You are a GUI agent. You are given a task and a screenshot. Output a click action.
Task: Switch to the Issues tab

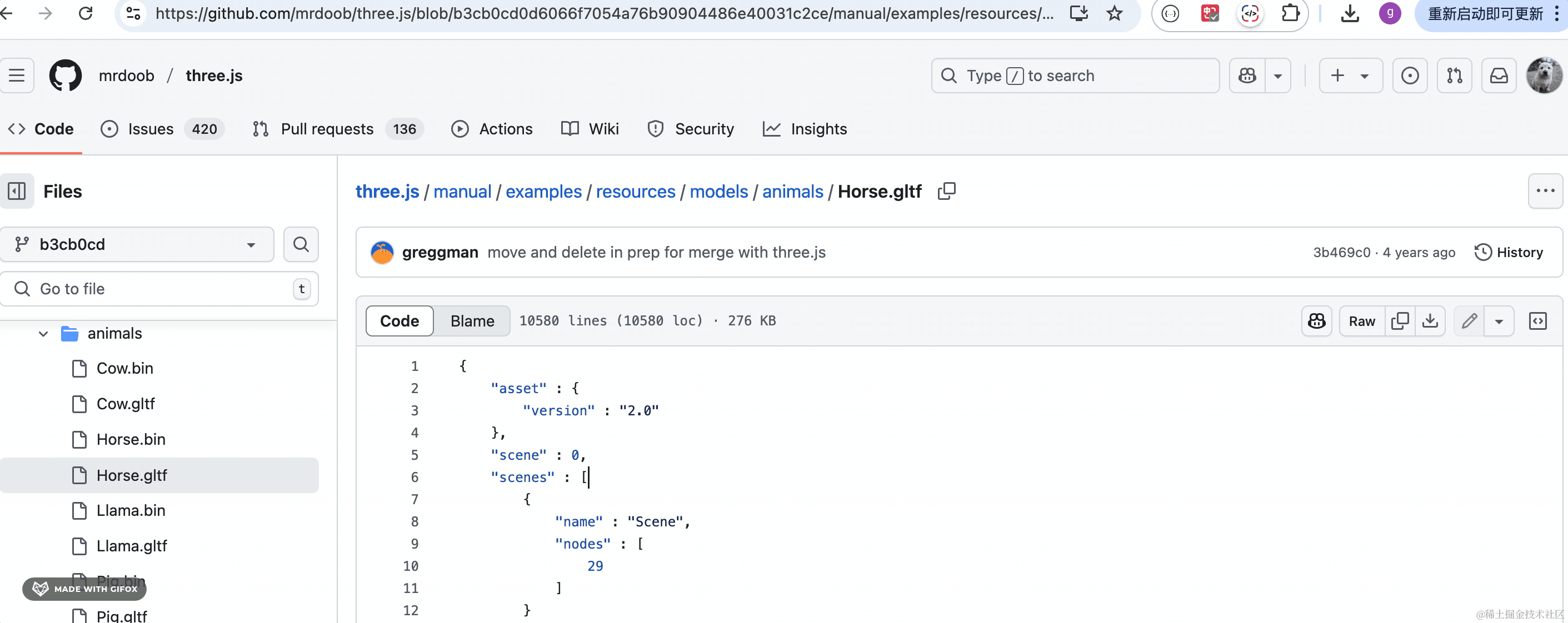[x=162, y=129]
